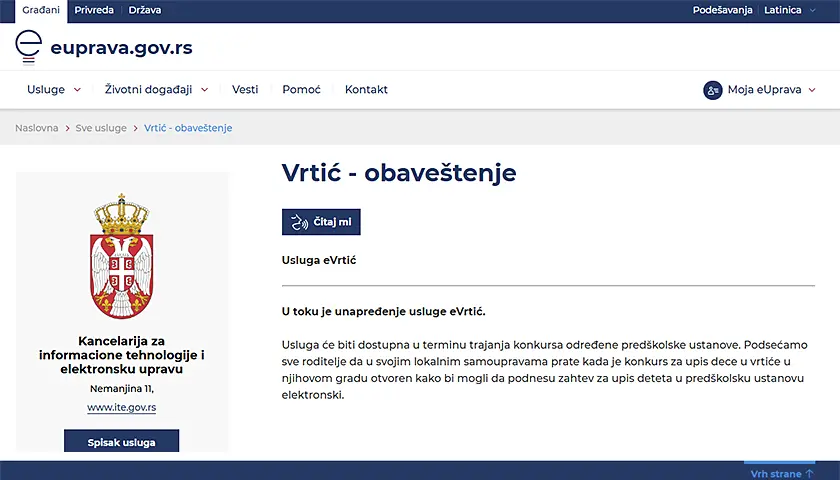Click the breadcrumb arrow after Sve usluge

(x=136, y=129)
